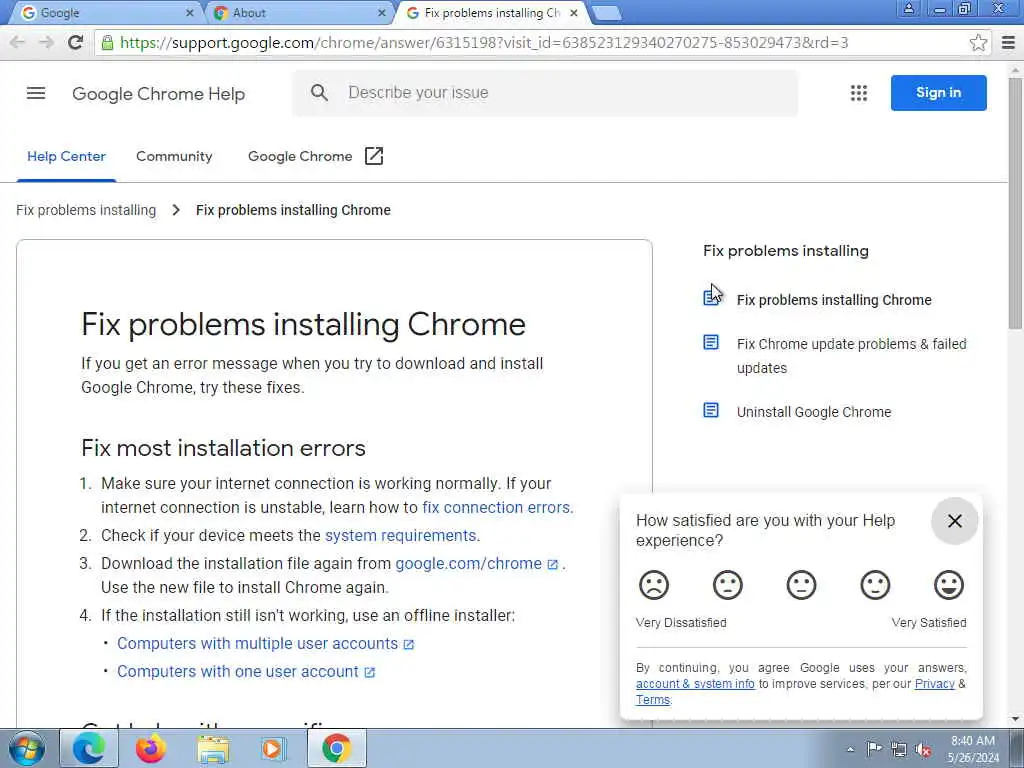Click the Fix problems installing breadcrumb
The width and height of the screenshot is (1024, 768).
point(86,210)
